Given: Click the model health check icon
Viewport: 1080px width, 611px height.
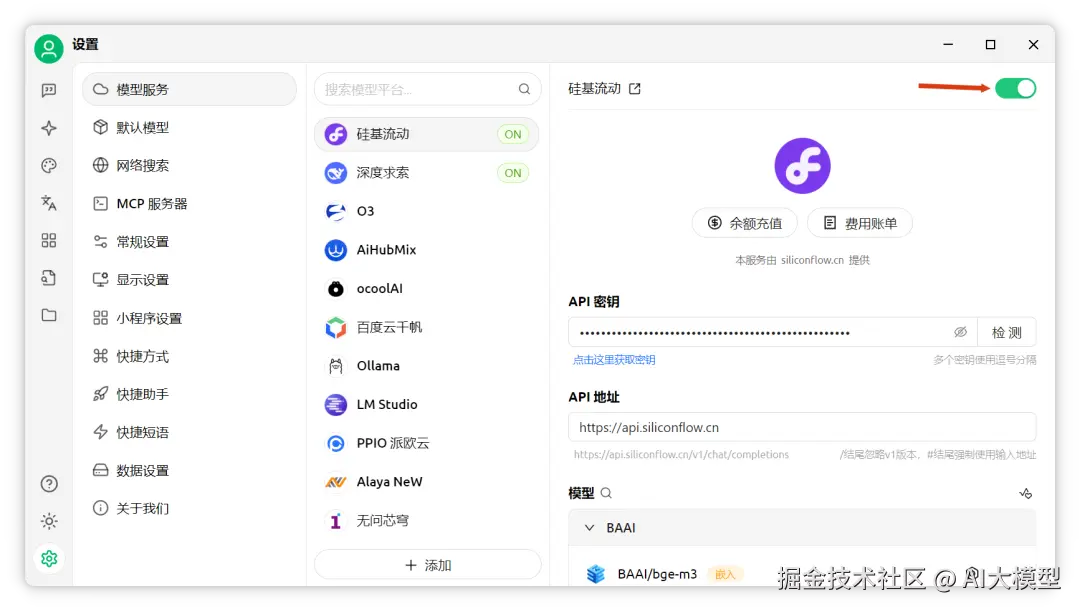Looking at the screenshot, I should click(1026, 493).
